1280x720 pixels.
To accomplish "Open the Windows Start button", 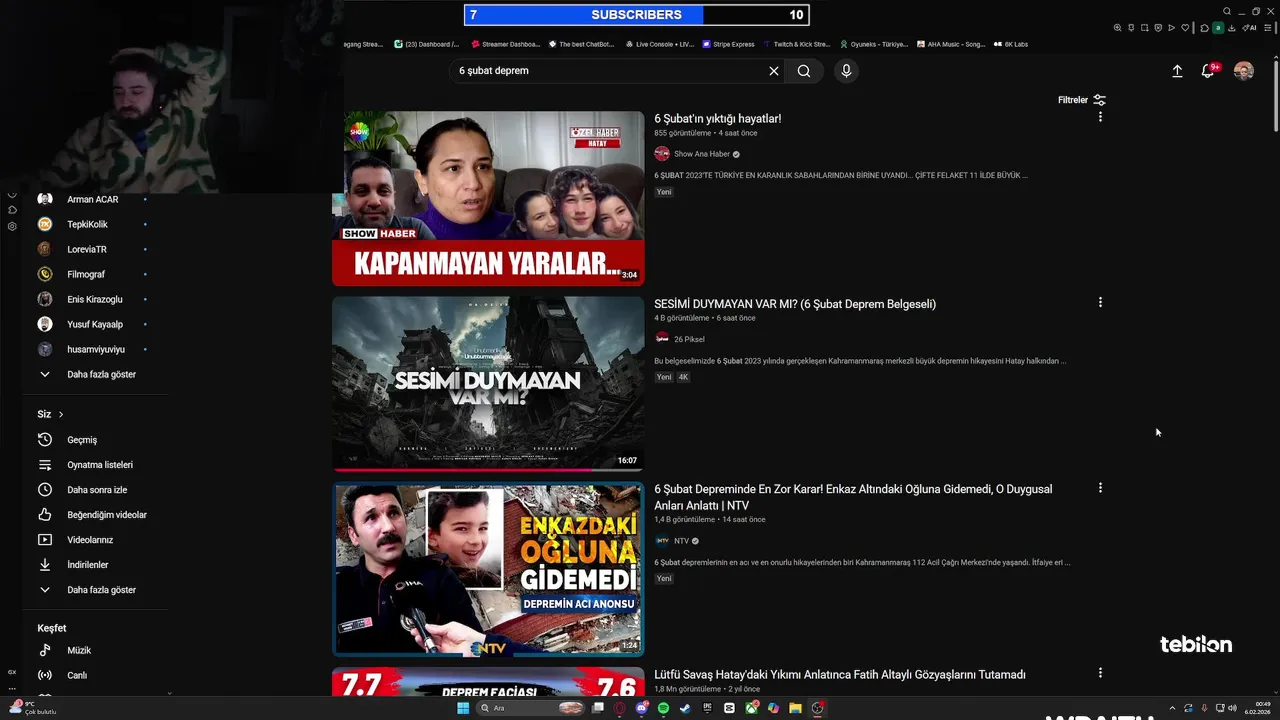I will (x=463, y=708).
